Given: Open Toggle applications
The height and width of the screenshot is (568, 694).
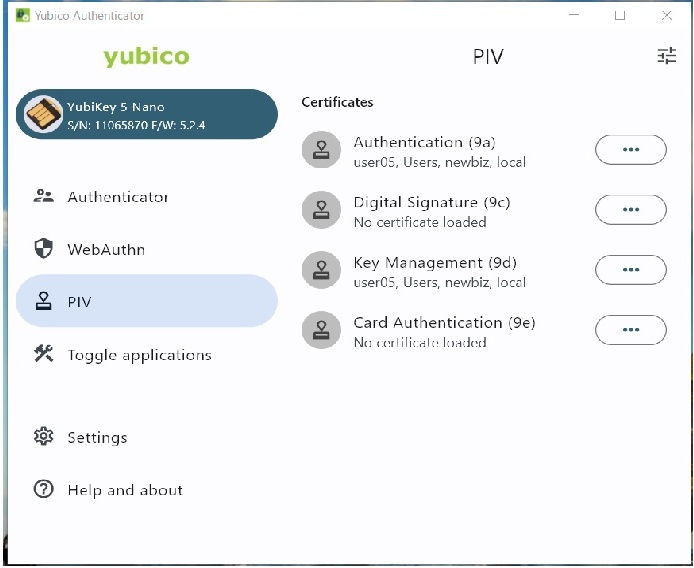Looking at the screenshot, I should (x=138, y=355).
